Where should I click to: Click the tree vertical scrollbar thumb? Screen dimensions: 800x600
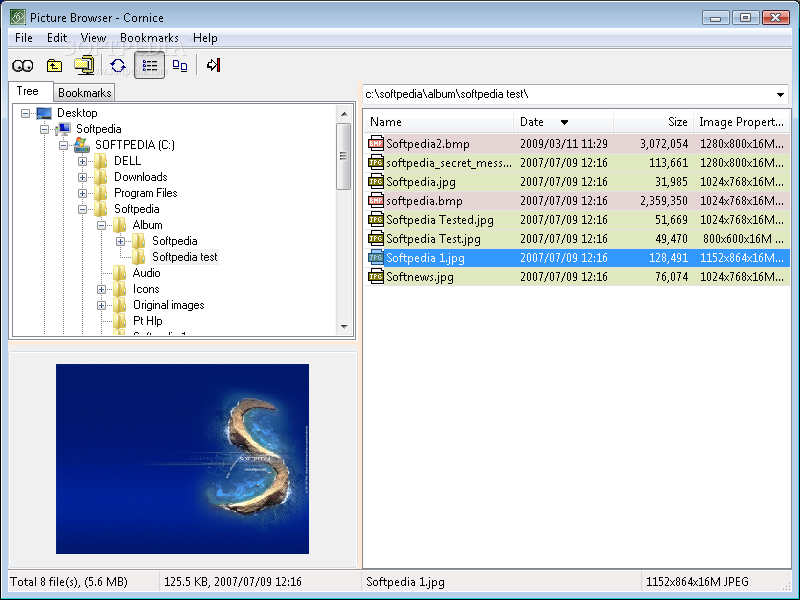point(344,156)
